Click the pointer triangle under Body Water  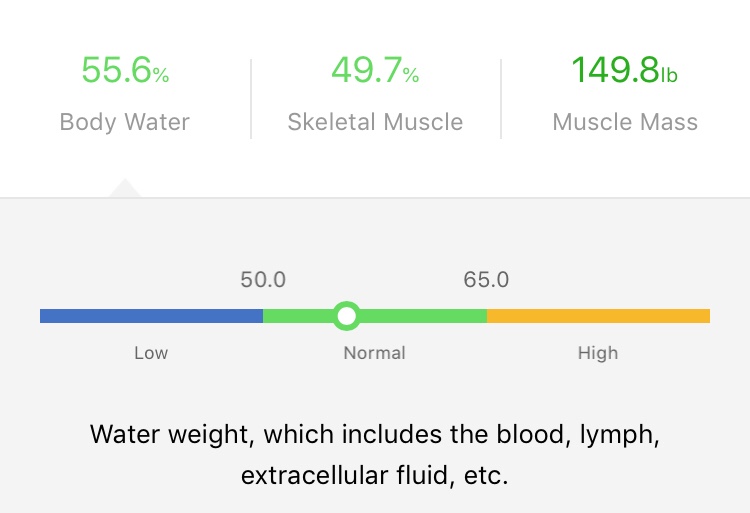(x=125, y=189)
